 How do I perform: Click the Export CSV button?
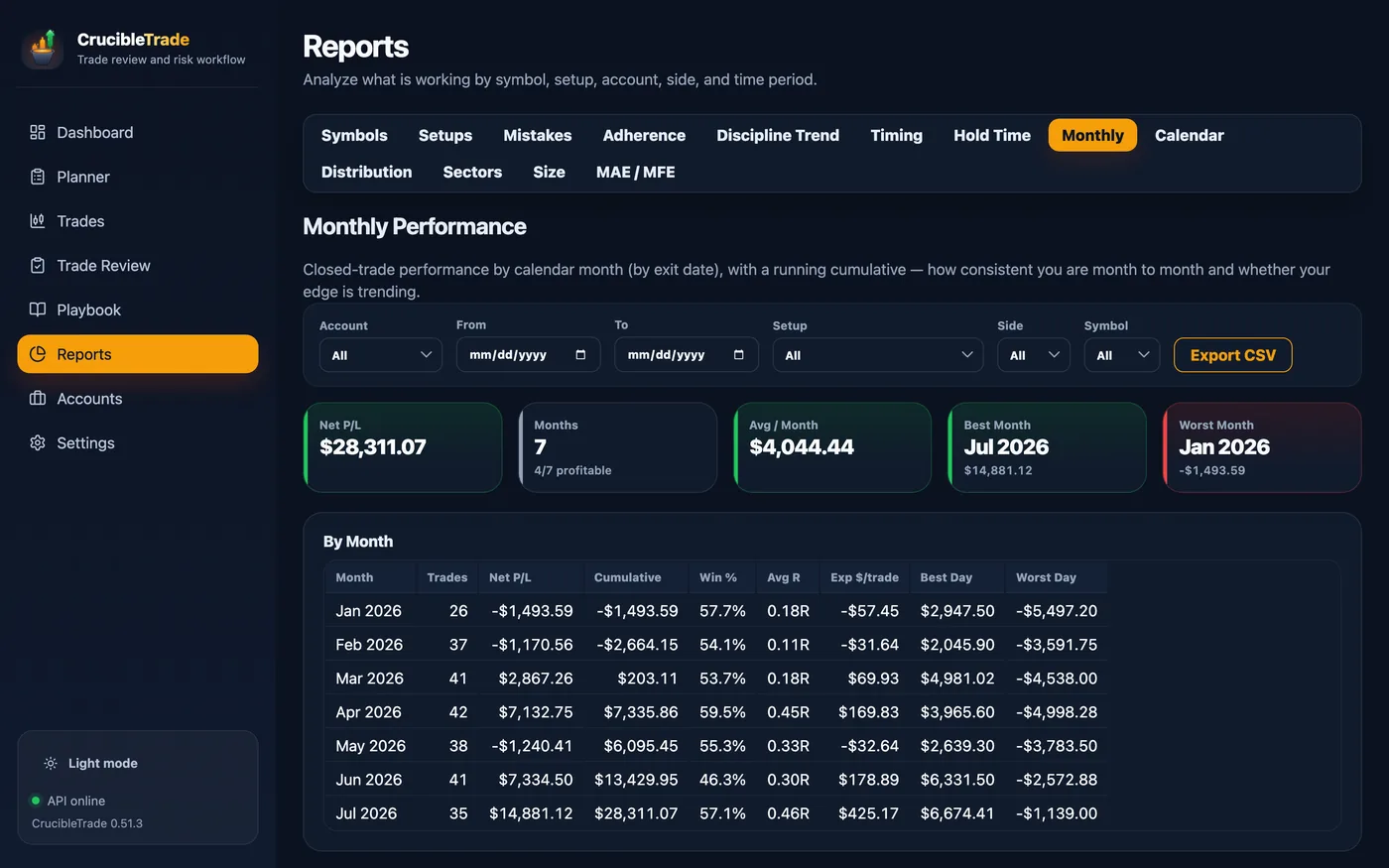[1232, 355]
